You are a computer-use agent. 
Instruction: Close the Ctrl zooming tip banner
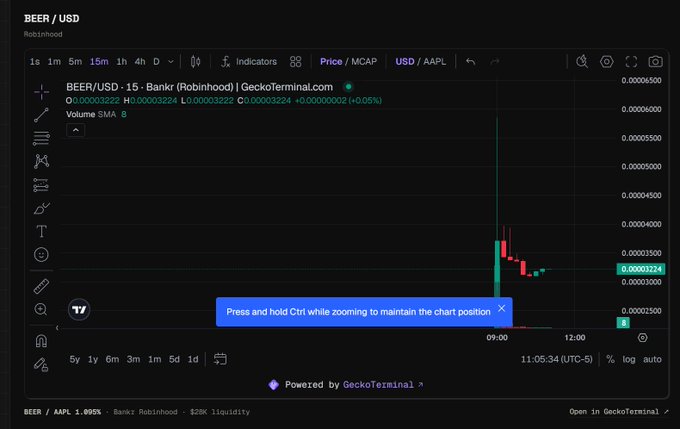[501, 308]
